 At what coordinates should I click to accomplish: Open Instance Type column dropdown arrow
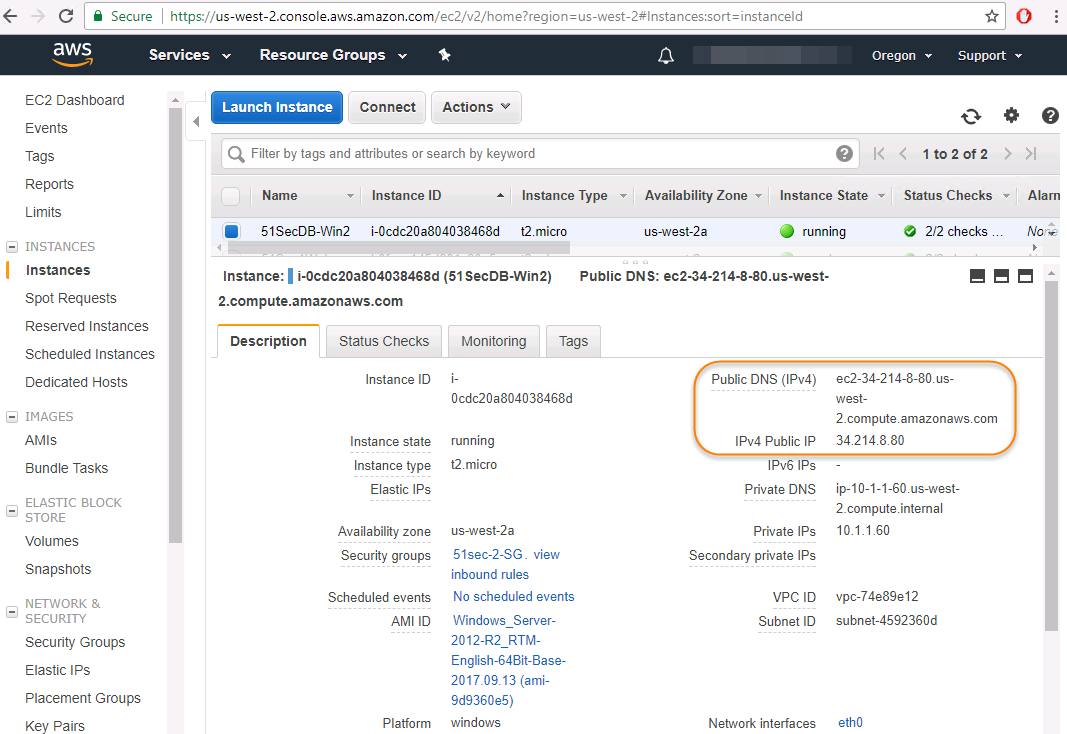623,196
